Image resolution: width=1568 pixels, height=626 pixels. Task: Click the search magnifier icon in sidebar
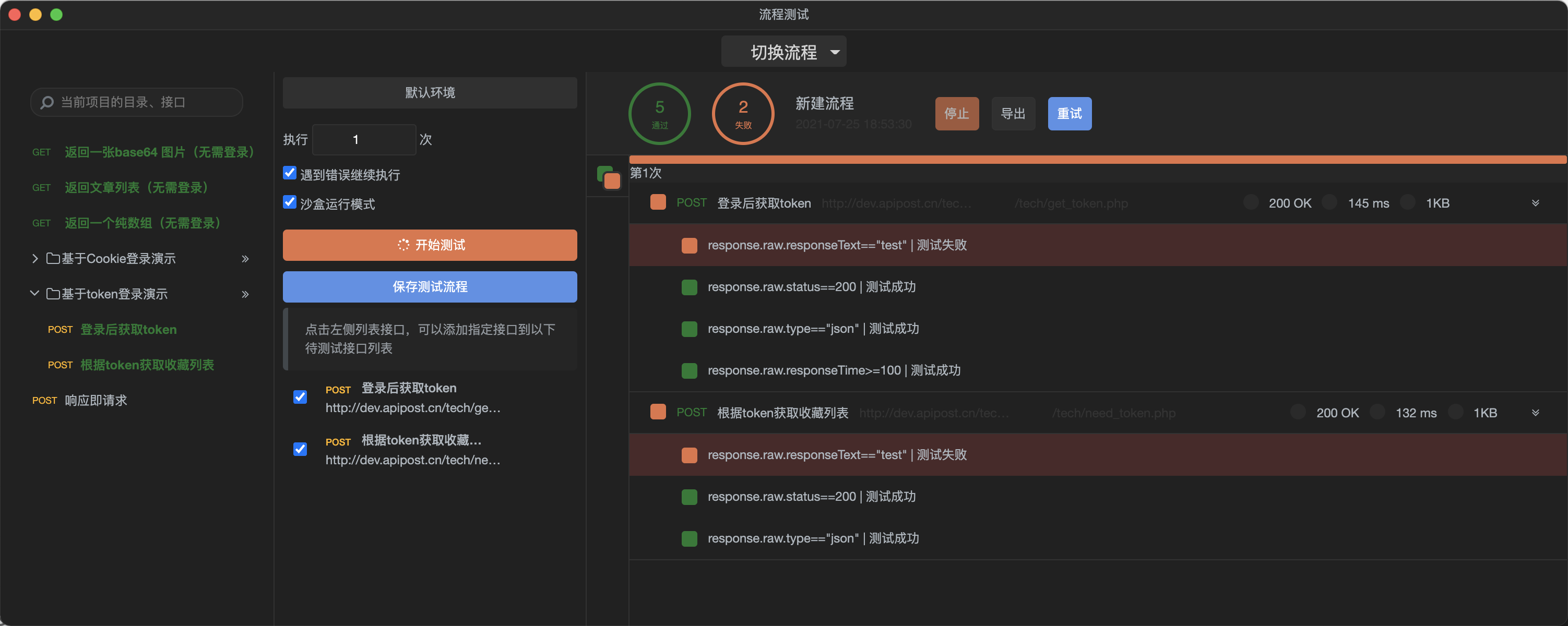(x=47, y=102)
